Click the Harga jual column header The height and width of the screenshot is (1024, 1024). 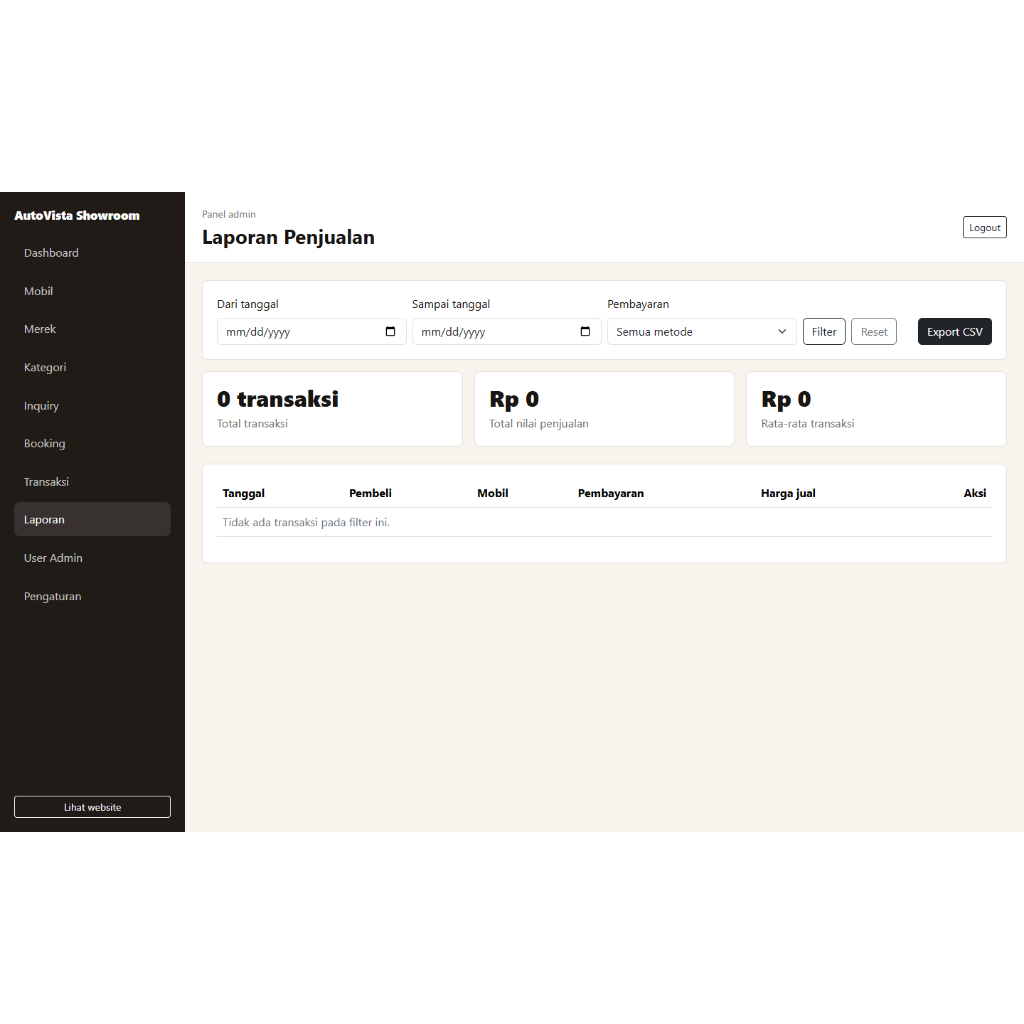click(788, 493)
